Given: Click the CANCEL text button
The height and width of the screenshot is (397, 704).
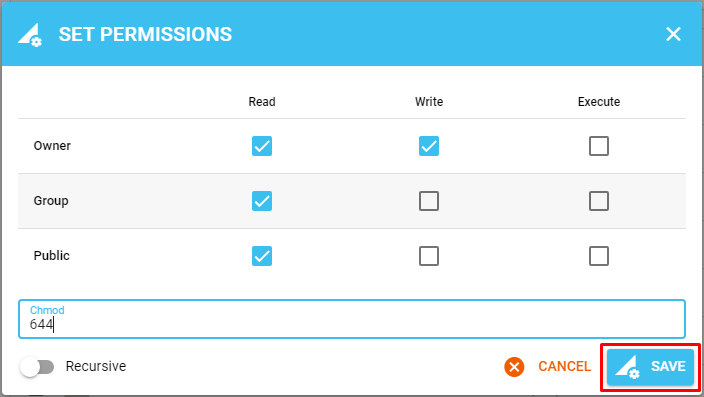Looking at the screenshot, I should pyautogui.click(x=564, y=366).
